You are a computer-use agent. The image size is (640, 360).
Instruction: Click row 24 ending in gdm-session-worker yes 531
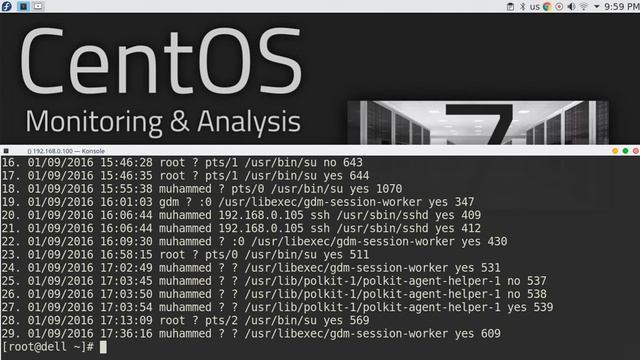pos(251,268)
